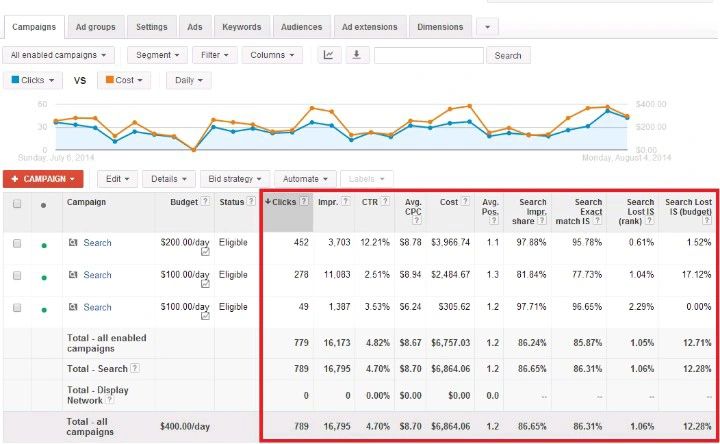720x444 pixels.
Task: Select the first Search campaign checkbox
Action: click(x=16, y=243)
